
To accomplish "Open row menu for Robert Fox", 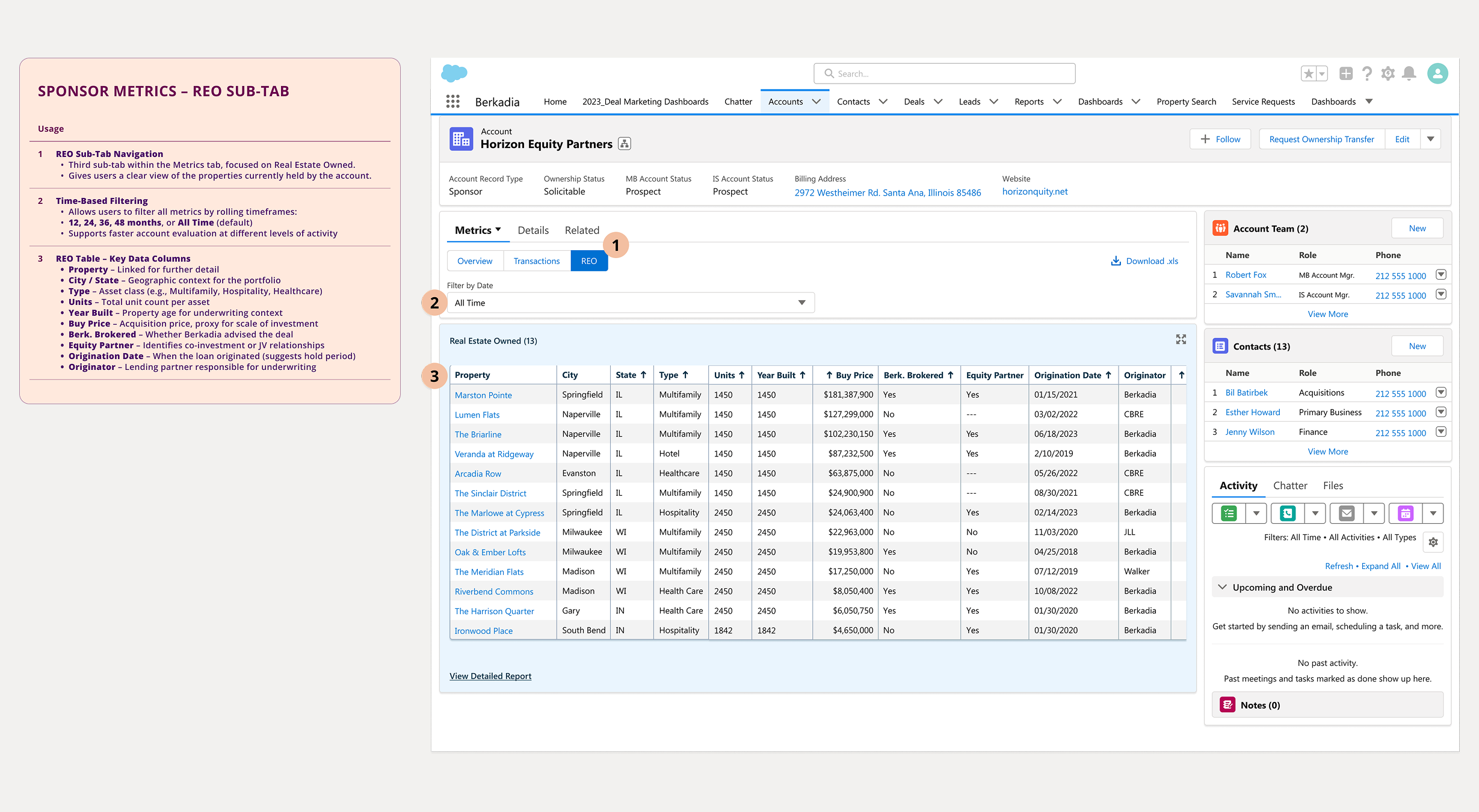I will 1441,275.
